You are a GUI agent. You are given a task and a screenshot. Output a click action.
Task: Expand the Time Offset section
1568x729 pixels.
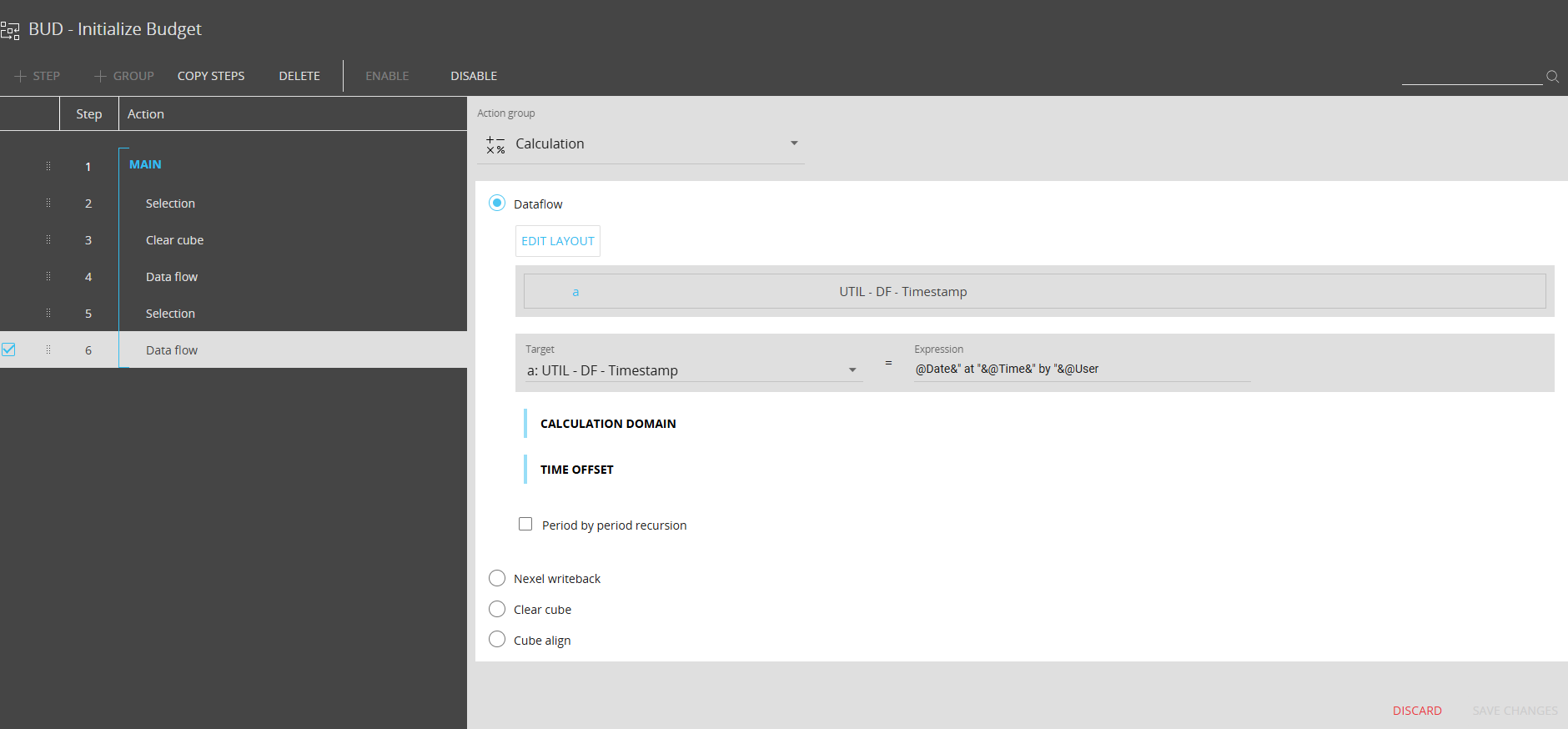point(576,470)
